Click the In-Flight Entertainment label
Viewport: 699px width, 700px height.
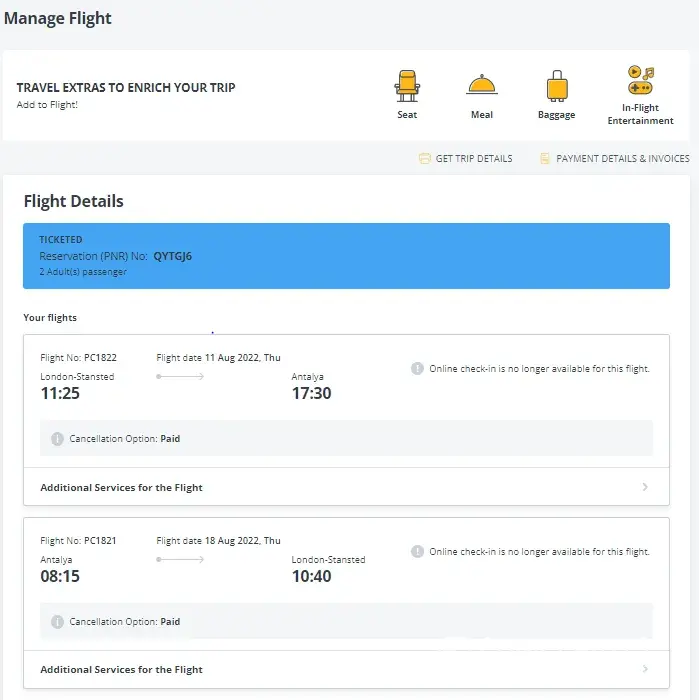coord(640,115)
